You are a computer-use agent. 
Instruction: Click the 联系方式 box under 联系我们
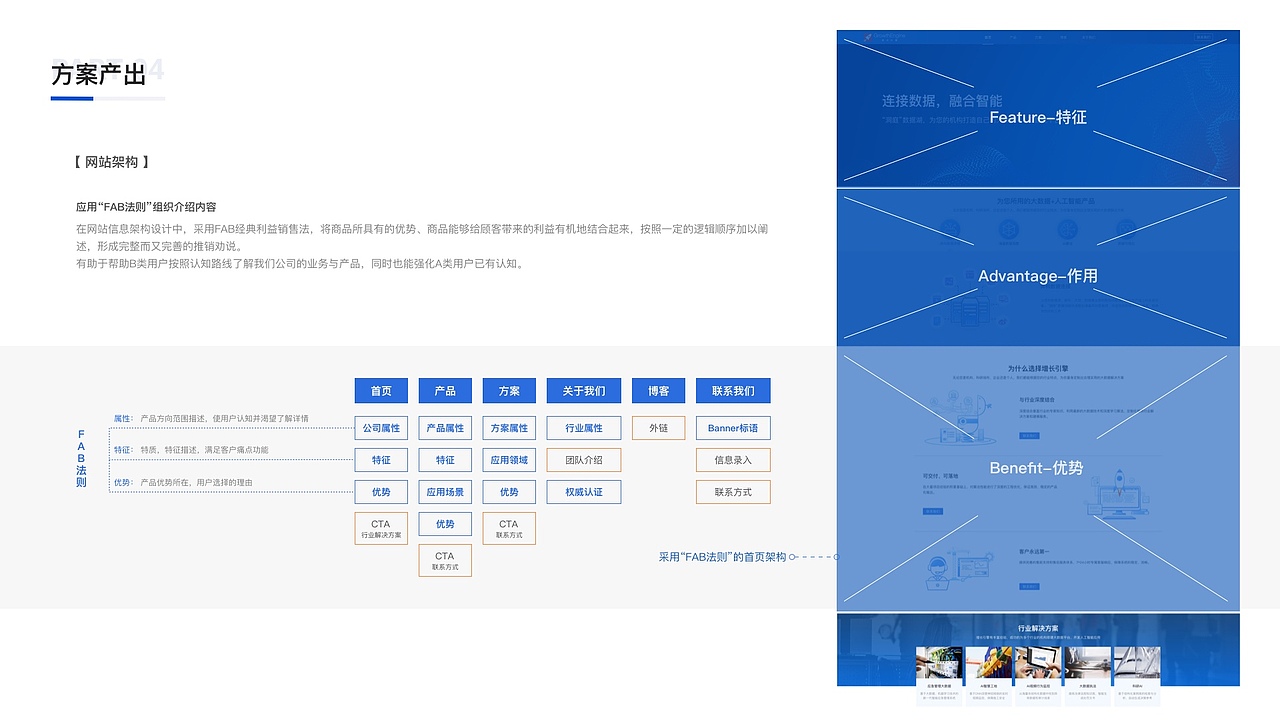click(734, 492)
